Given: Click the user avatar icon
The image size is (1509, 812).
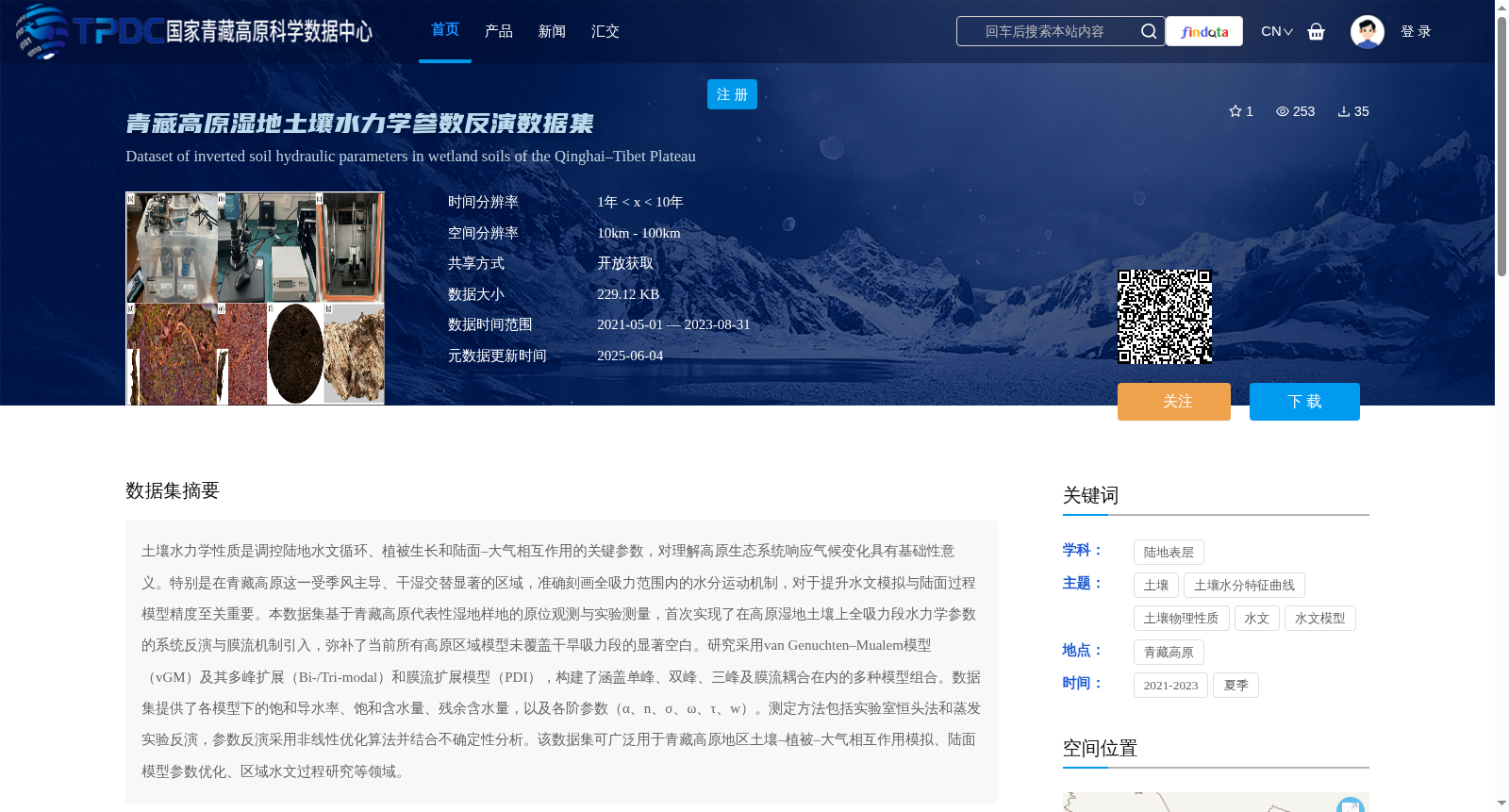Looking at the screenshot, I should coord(1367,31).
